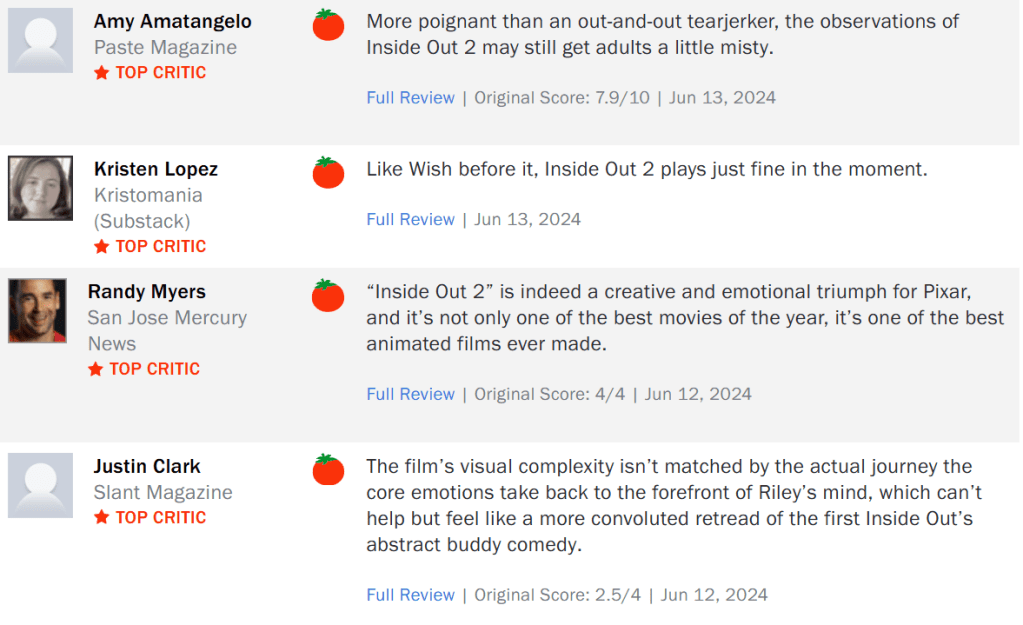Click the Fresh tomato icon beside Amy Amatangelo's review
Viewport: 1023px width, 625px height.
coord(327,25)
